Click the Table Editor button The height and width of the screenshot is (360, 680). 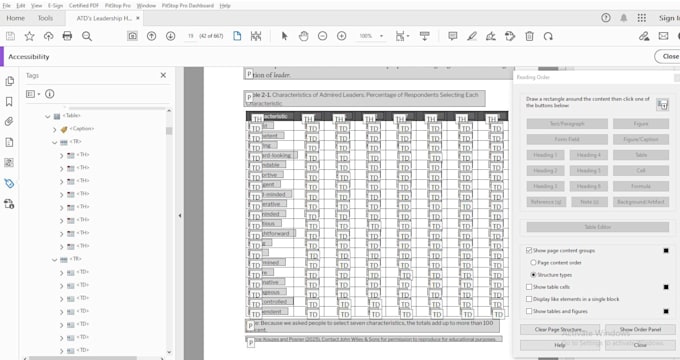598,227
